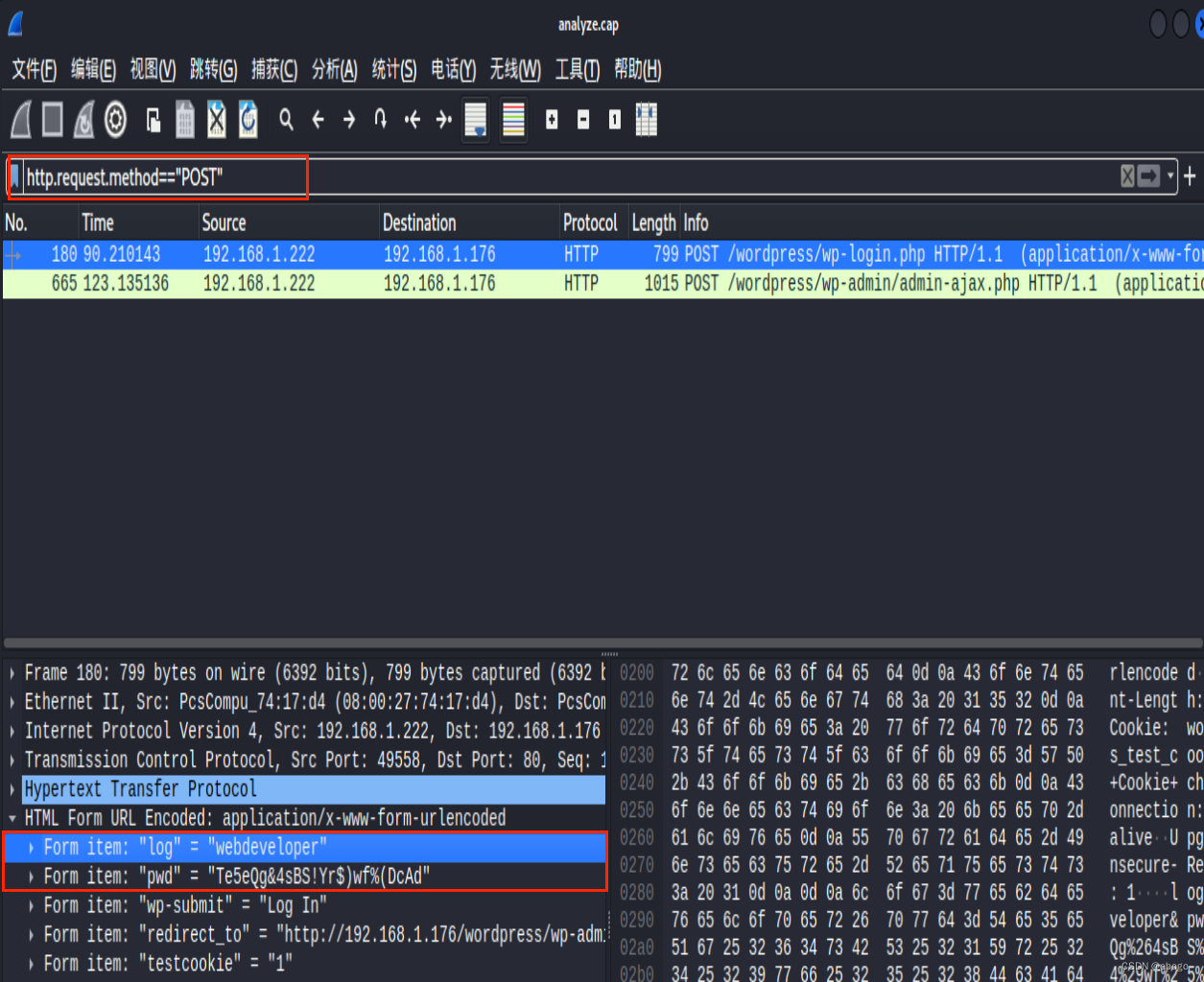This screenshot has height=982, width=1204.
Task: Zoom out main window text
Action: click(583, 120)
